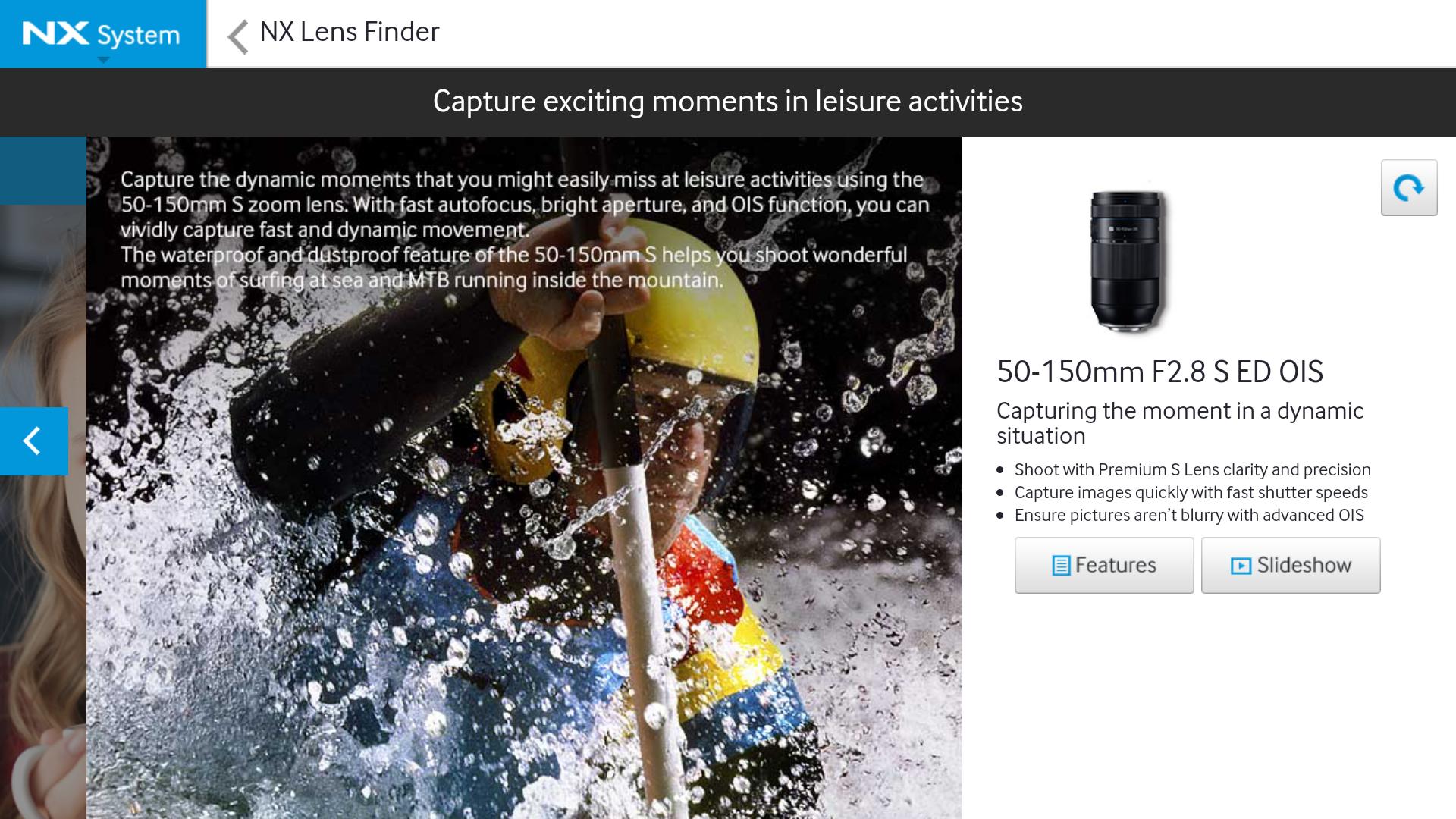Click the advanced OIS bullet point
This screenshot has height=819, width=1456.
coord(1189,516)
